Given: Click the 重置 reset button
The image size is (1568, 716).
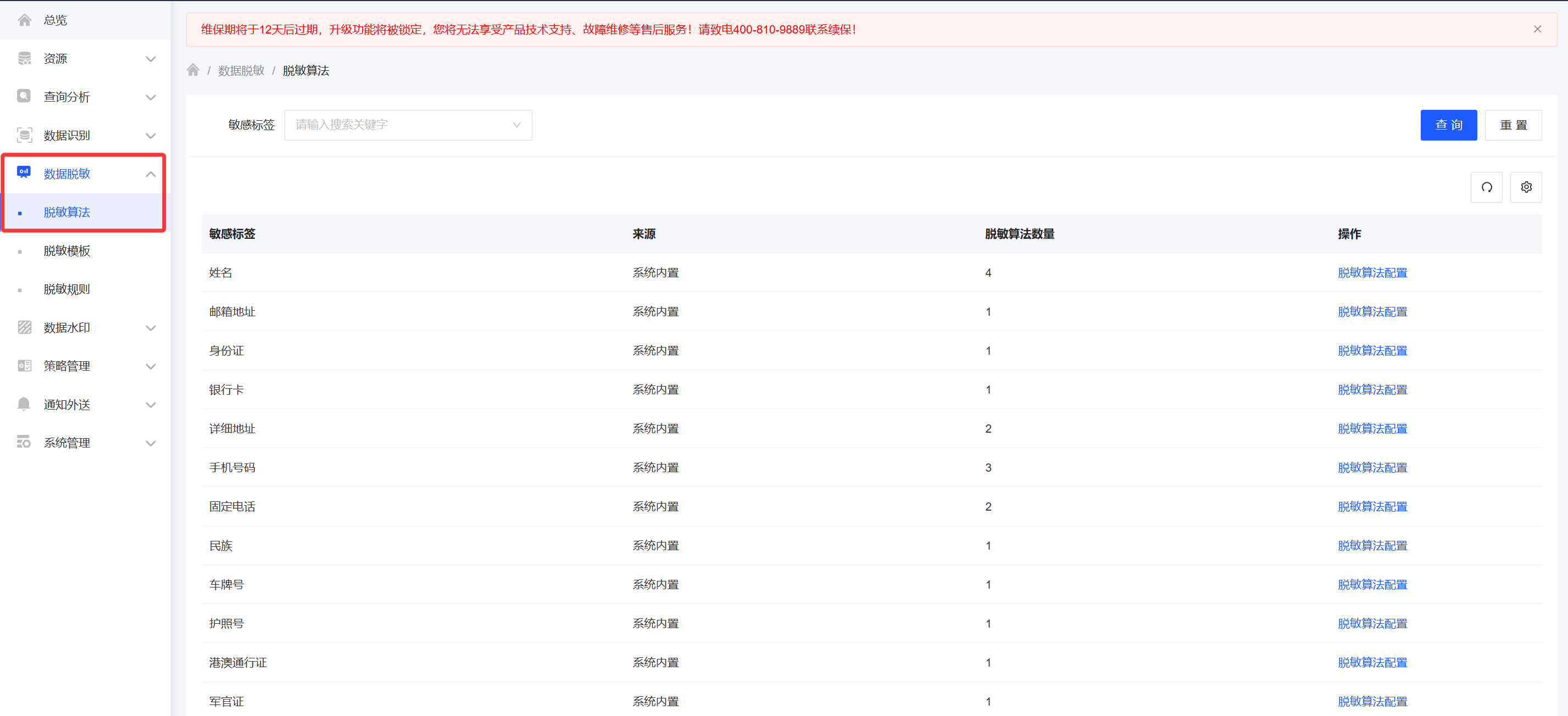Looking at the screenshot, I should pyautogui.click(x=1513, y=125).
